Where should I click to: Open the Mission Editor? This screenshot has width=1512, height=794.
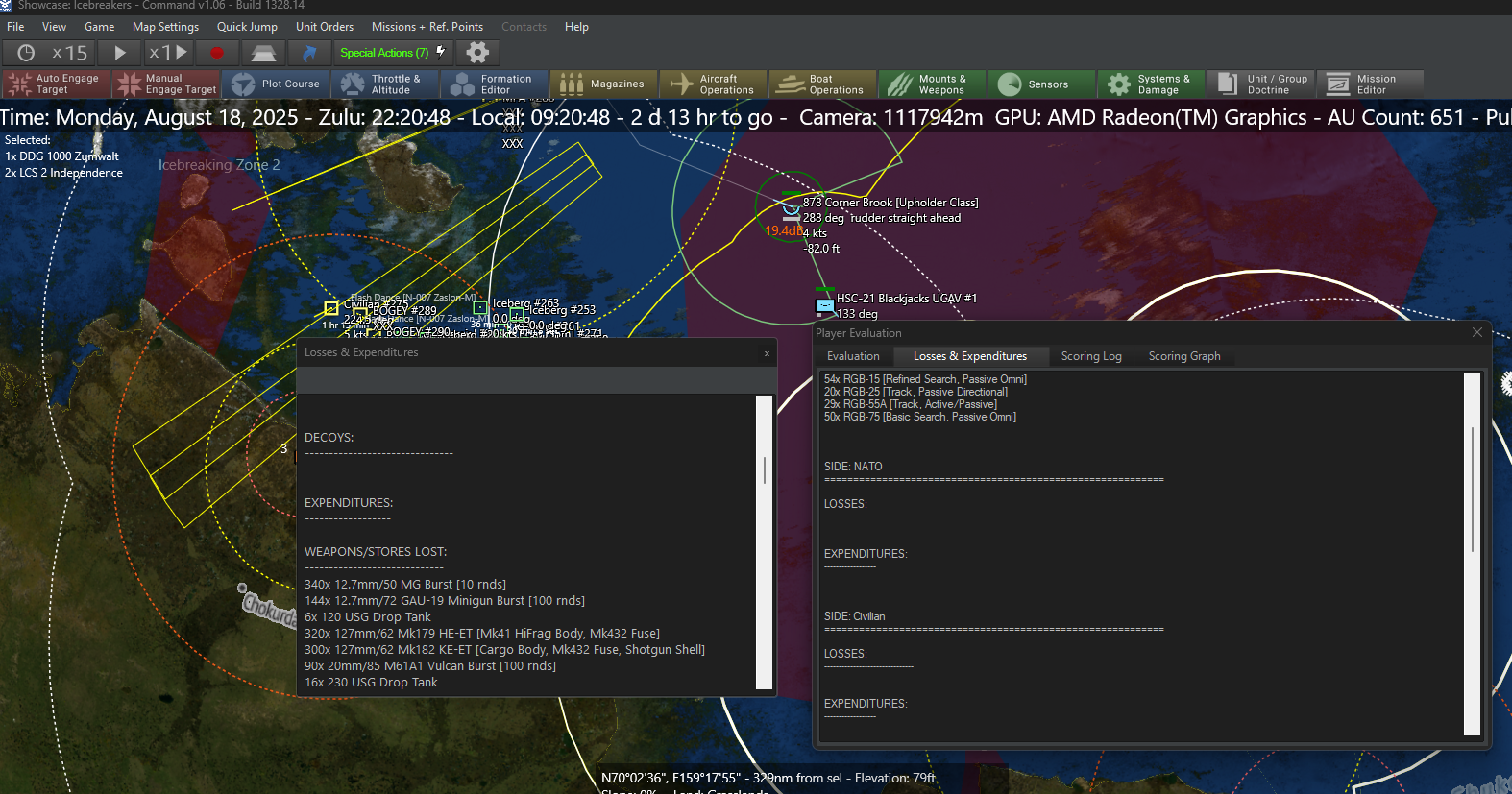point(1371,84)
